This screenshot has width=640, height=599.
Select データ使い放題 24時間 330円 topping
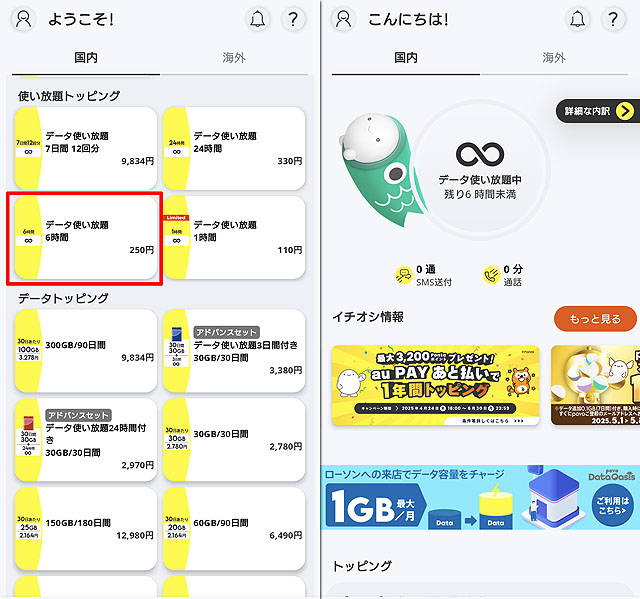click(x=234, y=149)
